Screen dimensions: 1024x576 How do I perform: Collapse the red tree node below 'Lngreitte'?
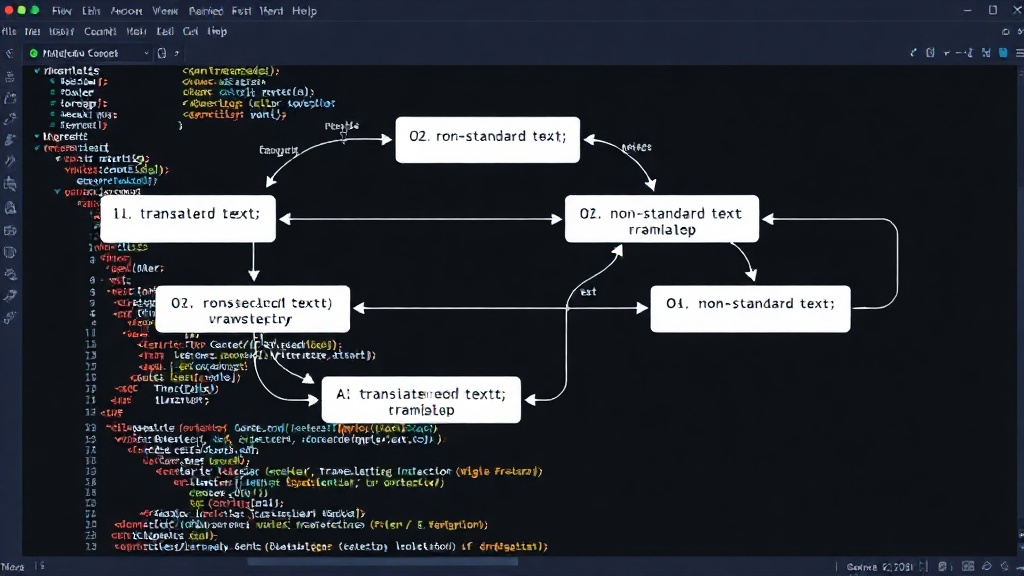(37, 148)
